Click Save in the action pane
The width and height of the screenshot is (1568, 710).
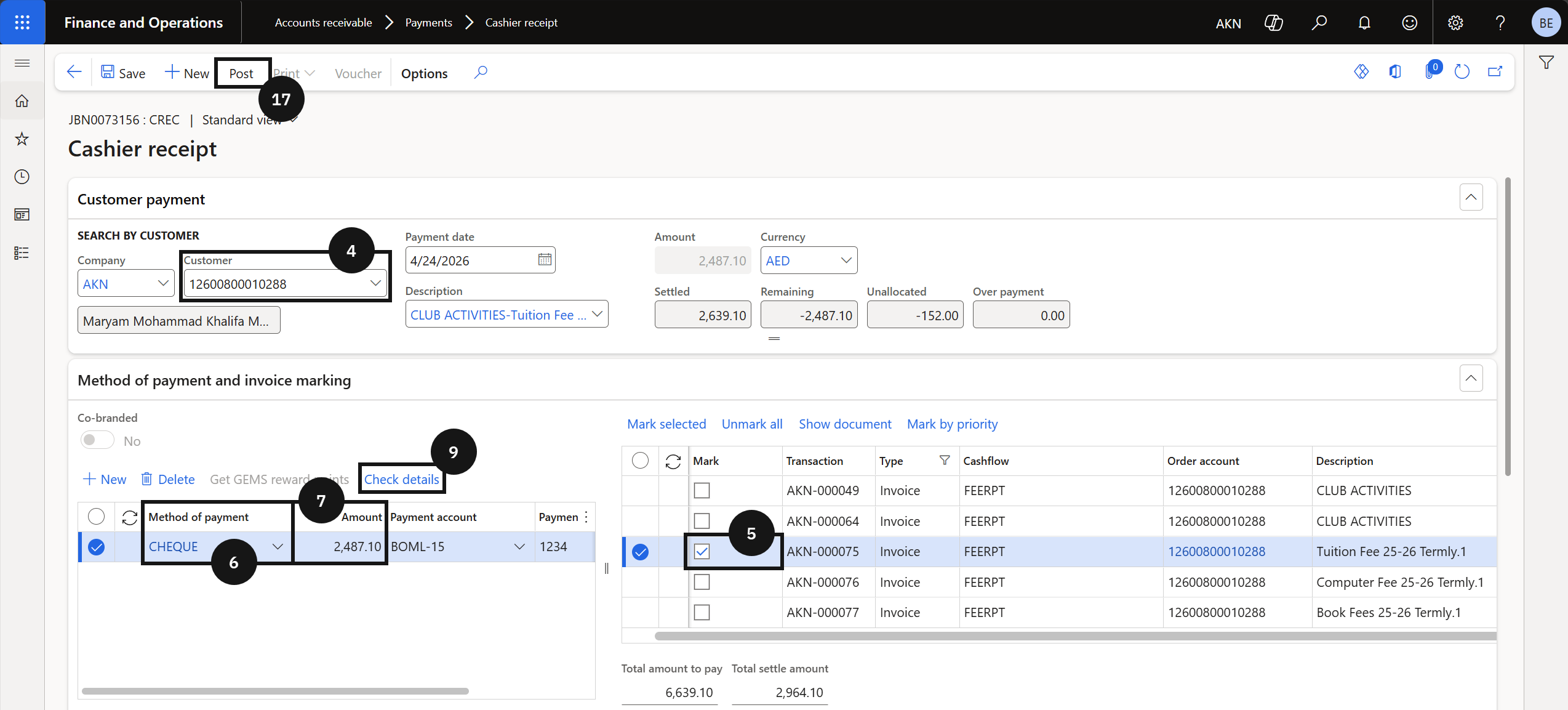point(123,73)
